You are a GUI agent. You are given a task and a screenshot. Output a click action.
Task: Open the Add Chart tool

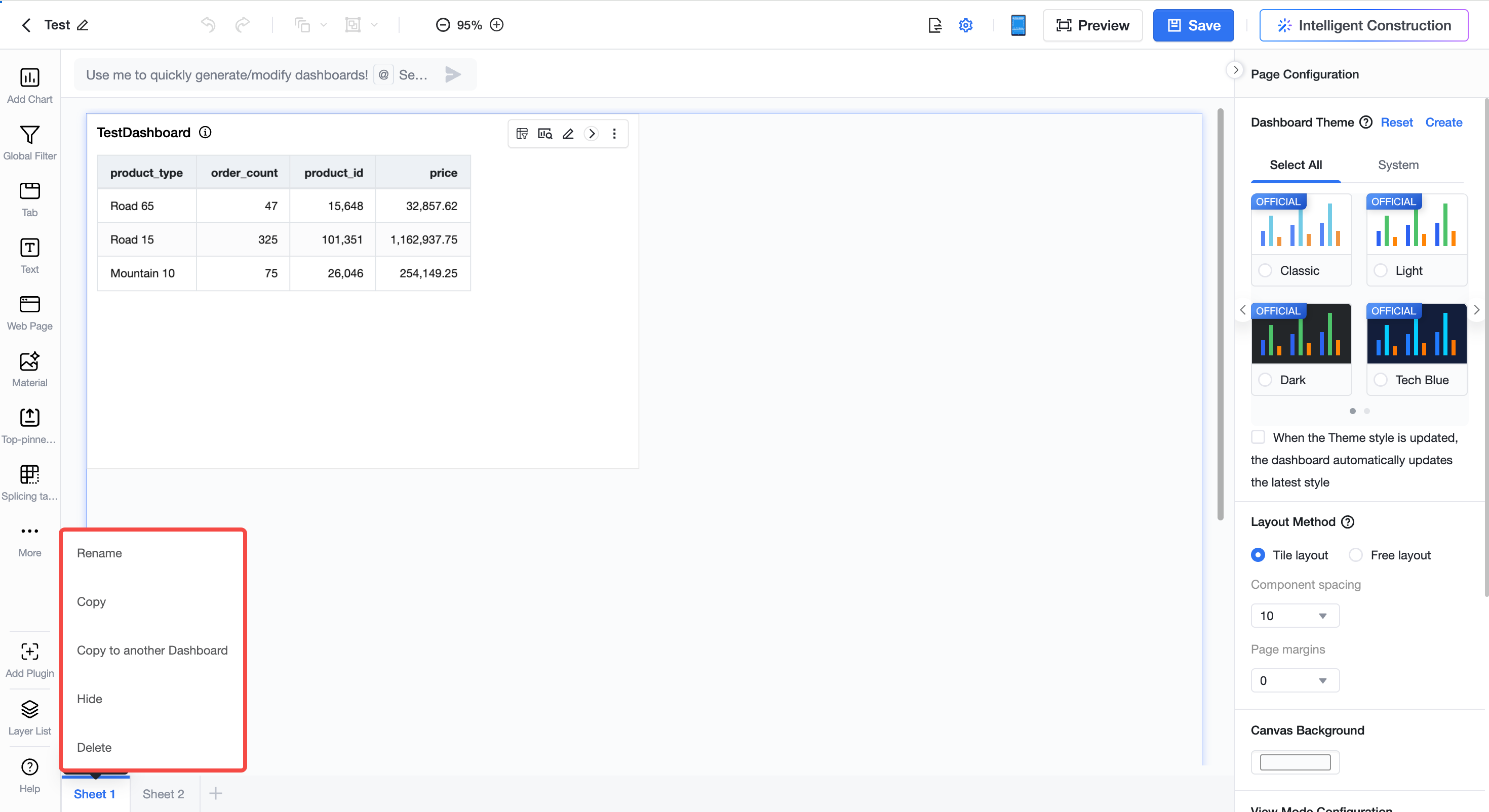(x=29, y=86)
